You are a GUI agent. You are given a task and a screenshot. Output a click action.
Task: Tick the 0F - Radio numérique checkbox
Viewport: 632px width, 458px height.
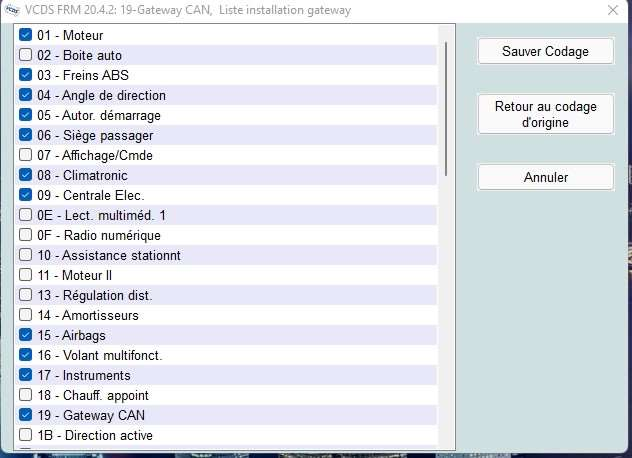click(x=25, y=235)
